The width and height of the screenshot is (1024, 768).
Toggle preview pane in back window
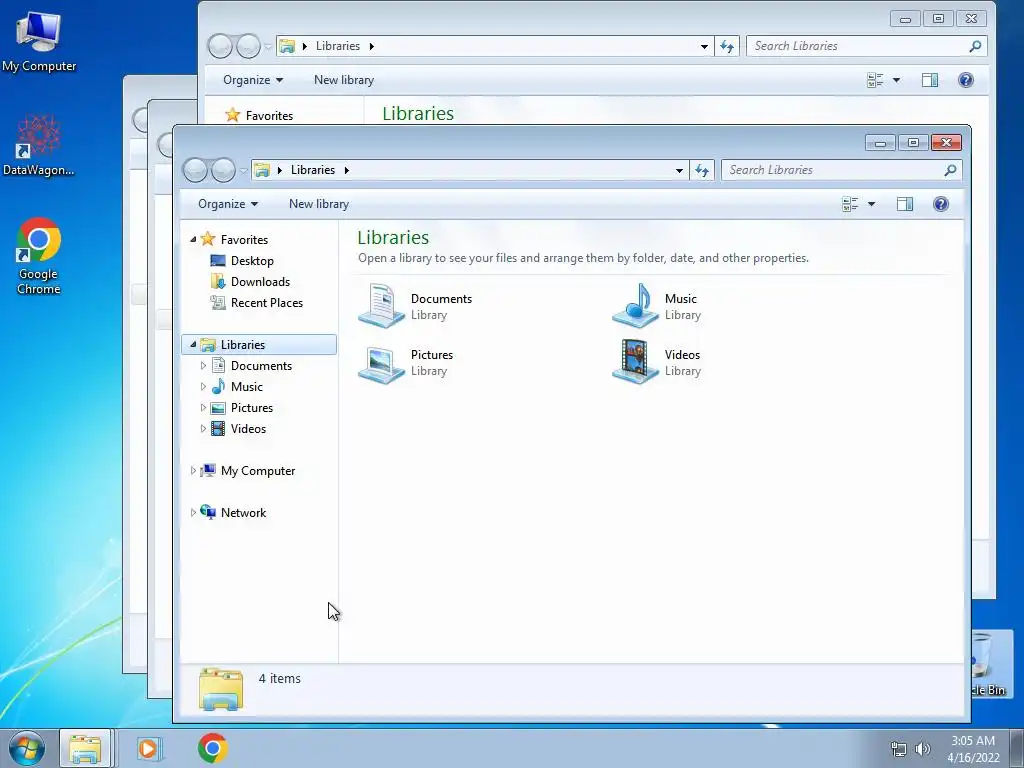point(929,80)
